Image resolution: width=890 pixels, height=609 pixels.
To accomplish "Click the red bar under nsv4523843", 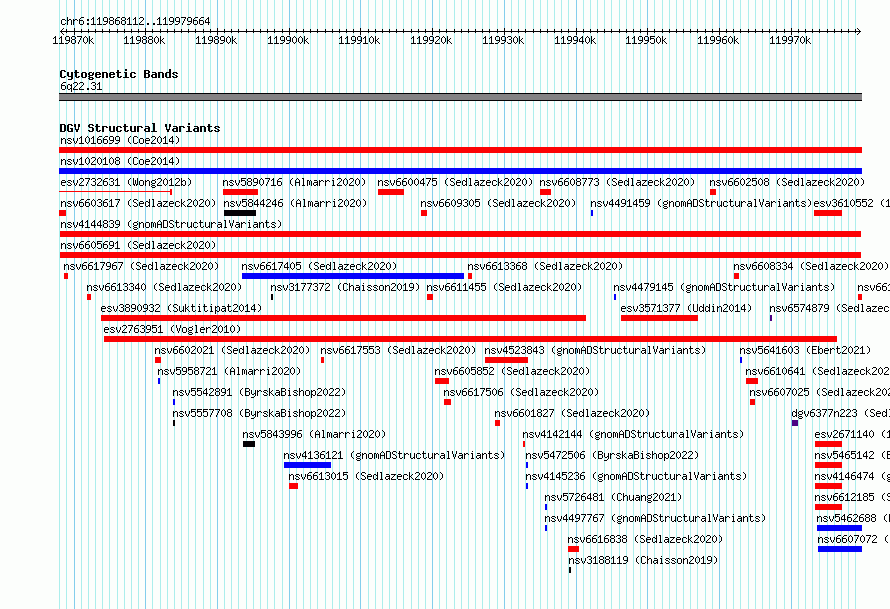I will click(506, 360).
